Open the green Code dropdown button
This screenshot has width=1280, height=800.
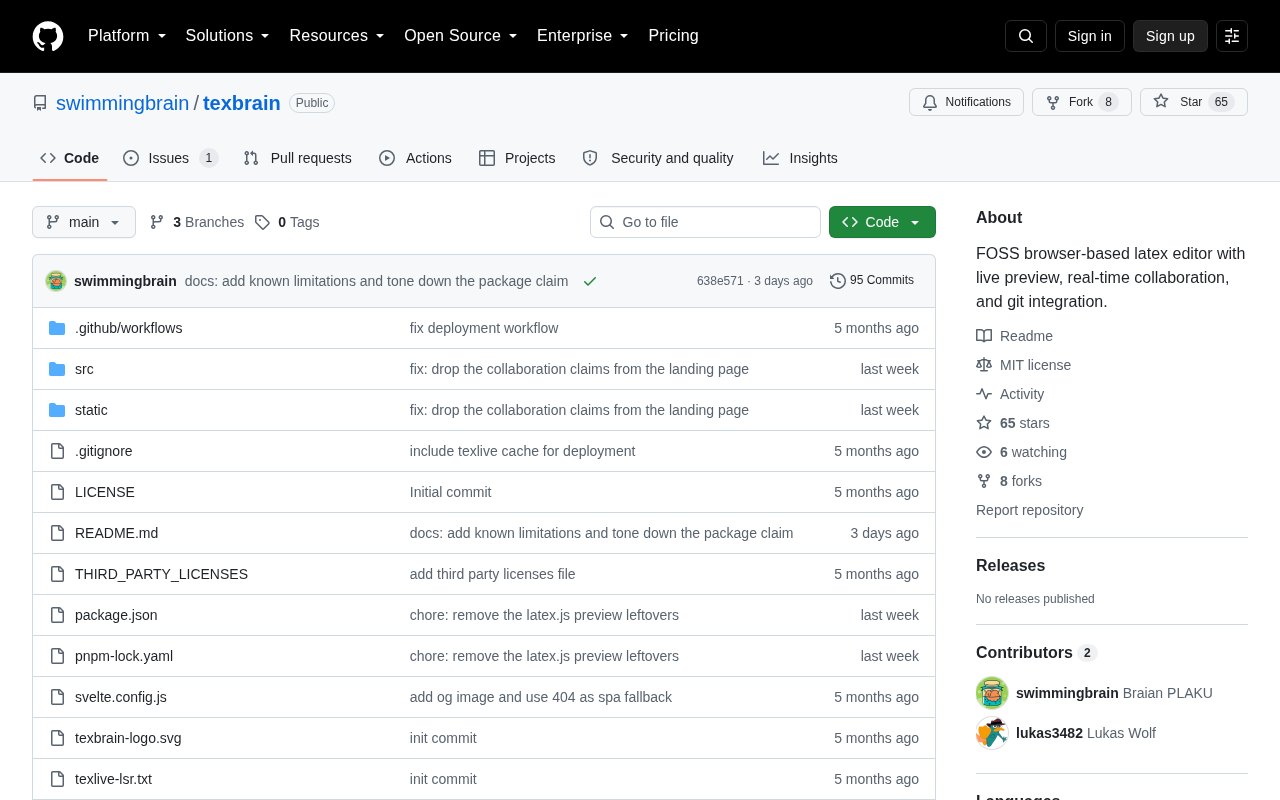point(882,222)
